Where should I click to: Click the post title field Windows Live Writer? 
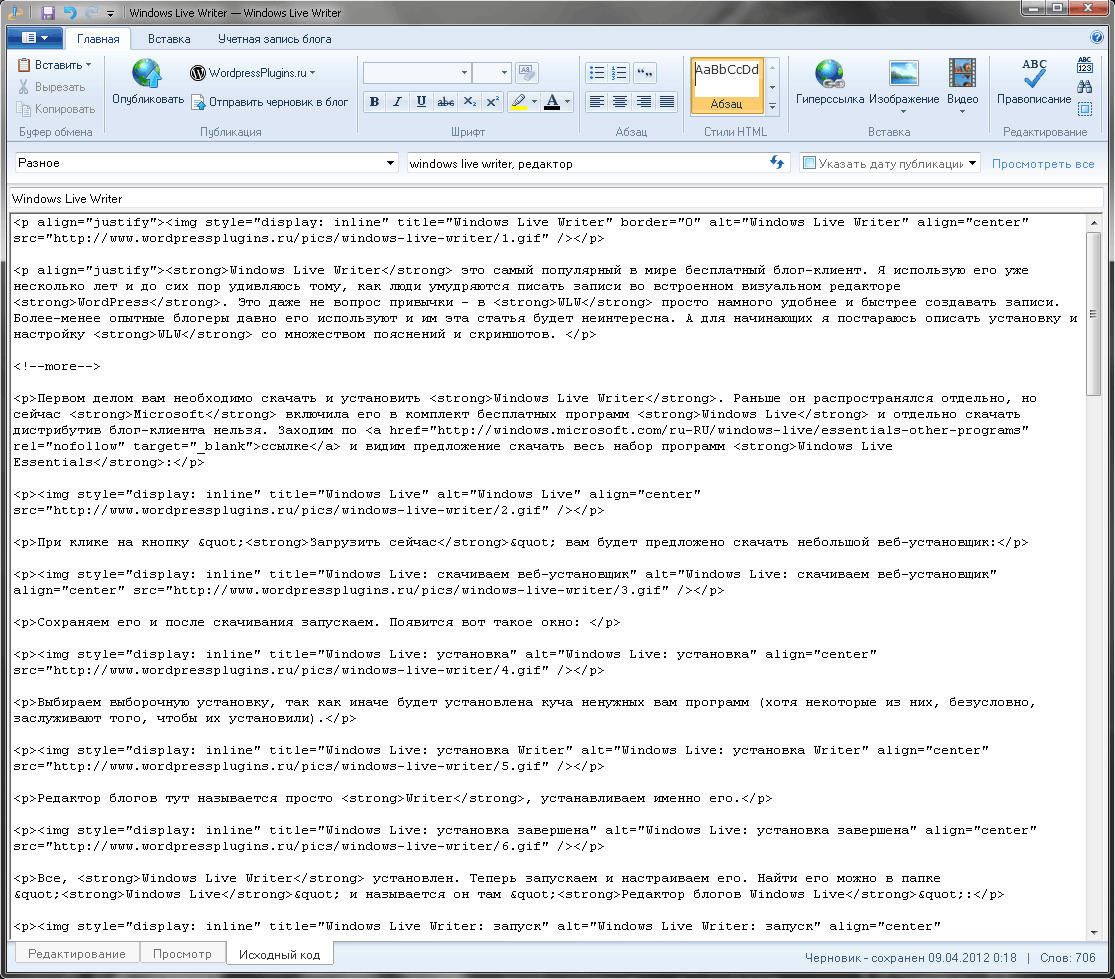pyautogui.click(x=557, y=198)
